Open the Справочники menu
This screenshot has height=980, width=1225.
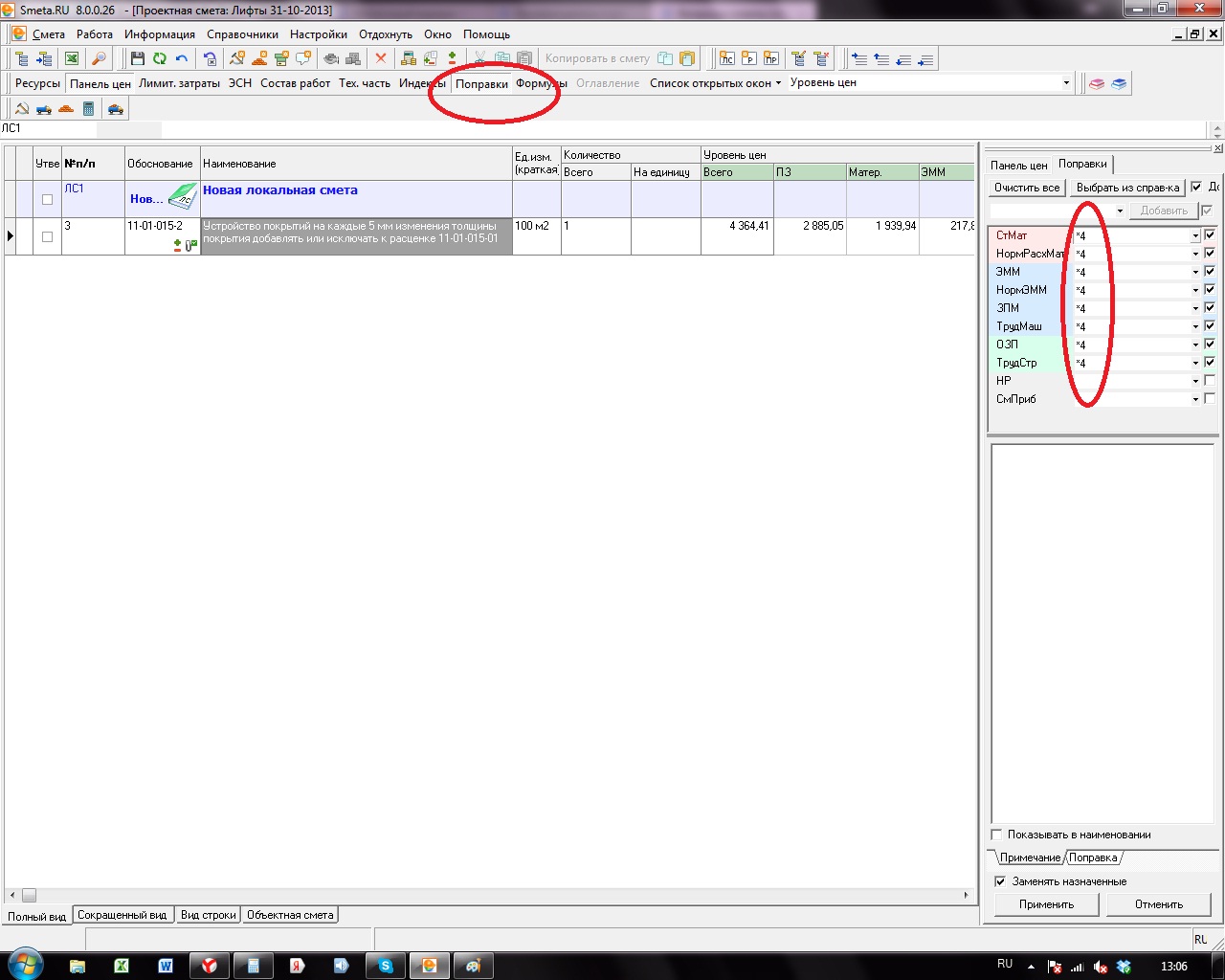(x=242, y=34)
